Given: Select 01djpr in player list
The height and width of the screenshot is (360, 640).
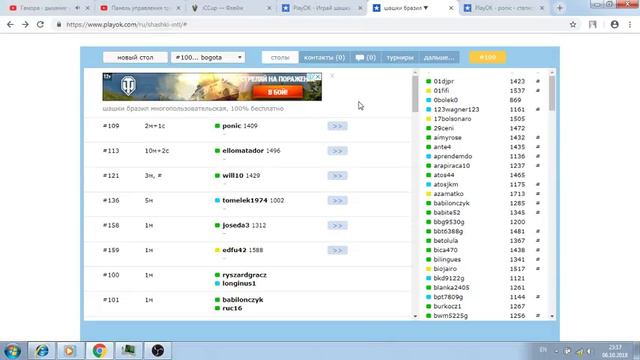Looking at the screenshot, I should click(443, 81).
